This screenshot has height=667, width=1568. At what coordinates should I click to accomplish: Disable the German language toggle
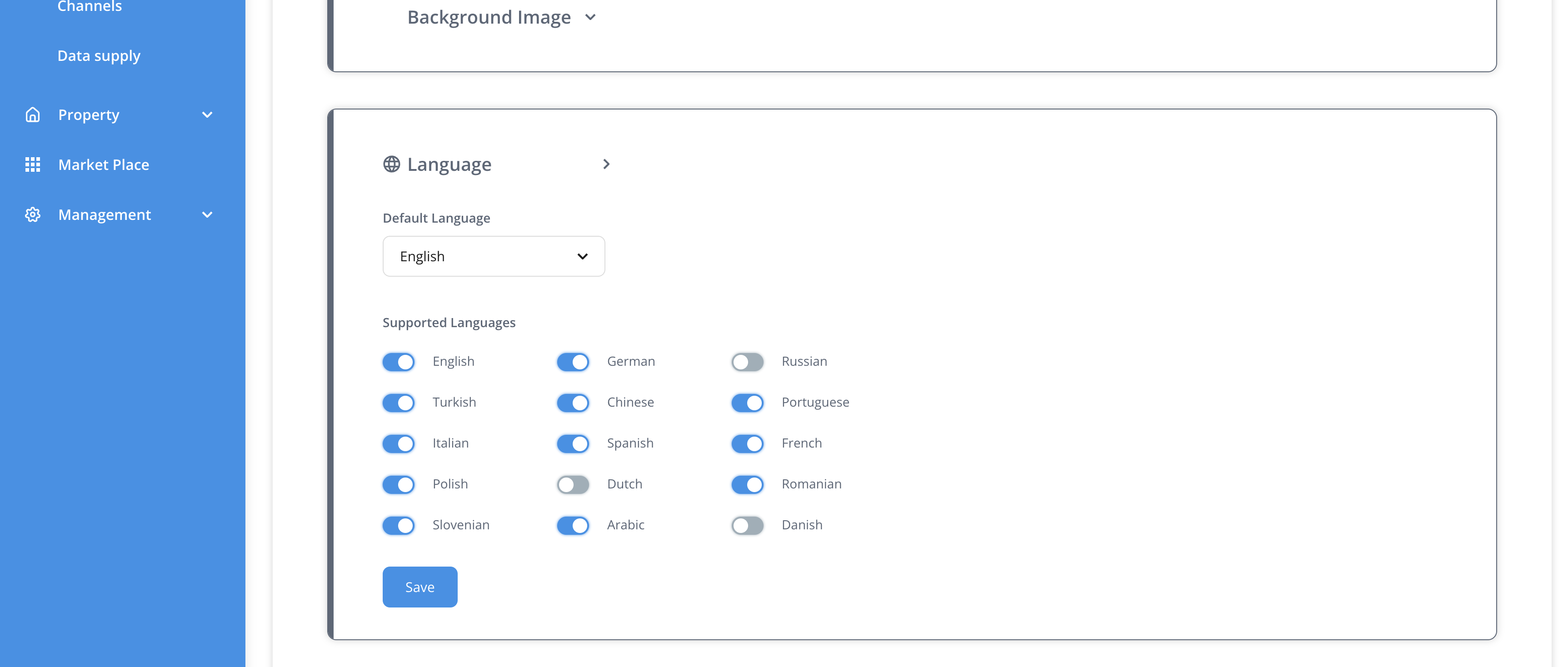(572, 362)
